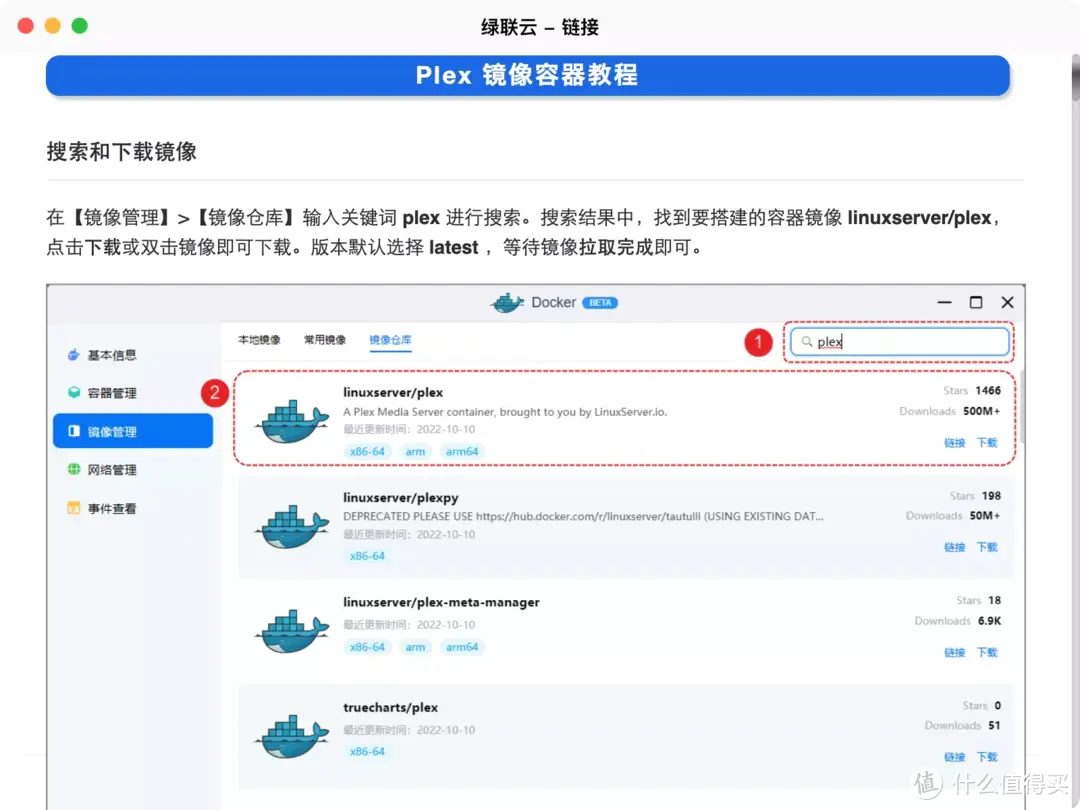The width and height of the screenshot is (1080, 810).
Task: Click 下载 for linuxserver/plex
Action: point(987,443)
